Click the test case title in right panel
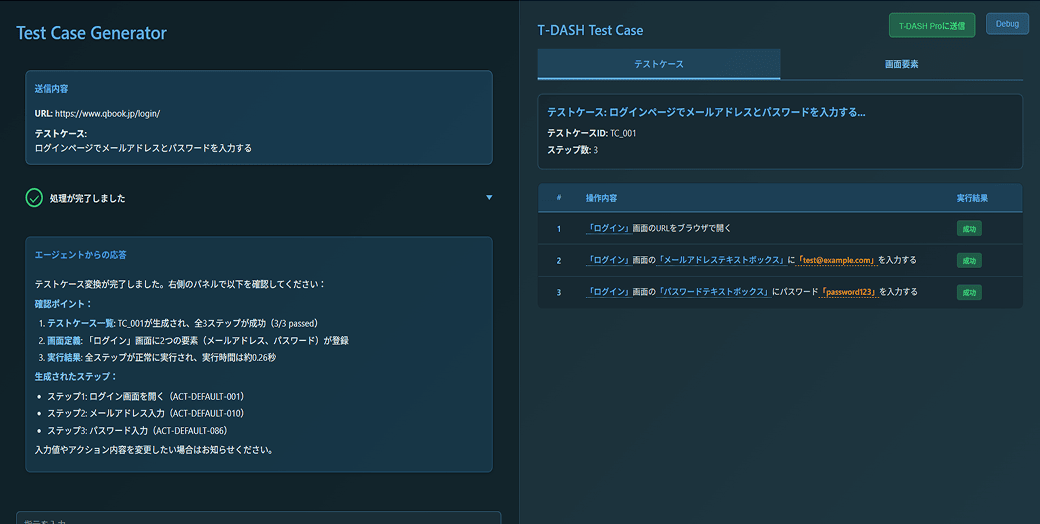The height and width of the screenshot is (524, 1040). [x=706, y=113]
